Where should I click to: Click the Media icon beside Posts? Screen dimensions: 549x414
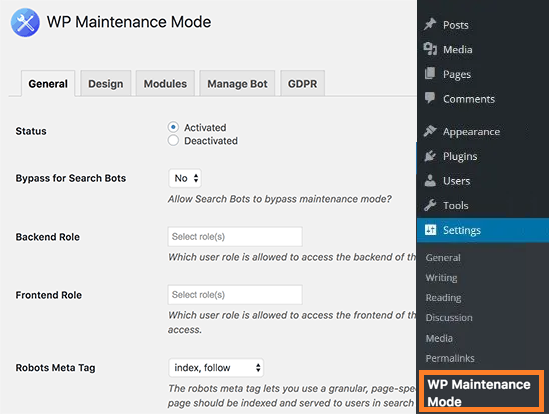(430, 49)
